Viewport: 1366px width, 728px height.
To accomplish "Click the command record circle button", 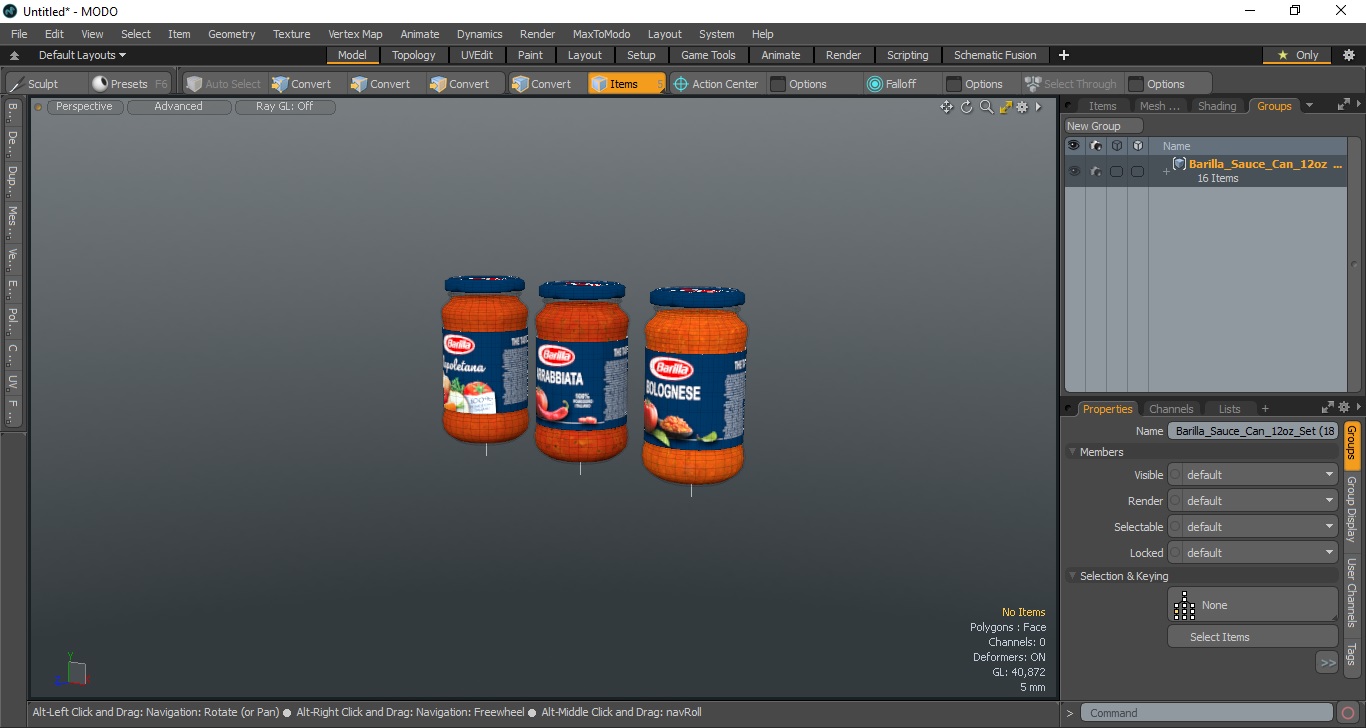I will click(x=1348, y=713).
